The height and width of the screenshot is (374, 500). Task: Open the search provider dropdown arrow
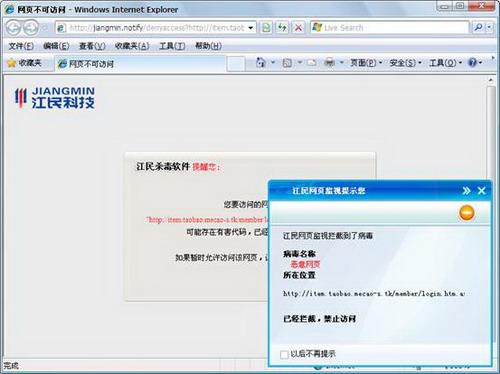tap(489, 27)
